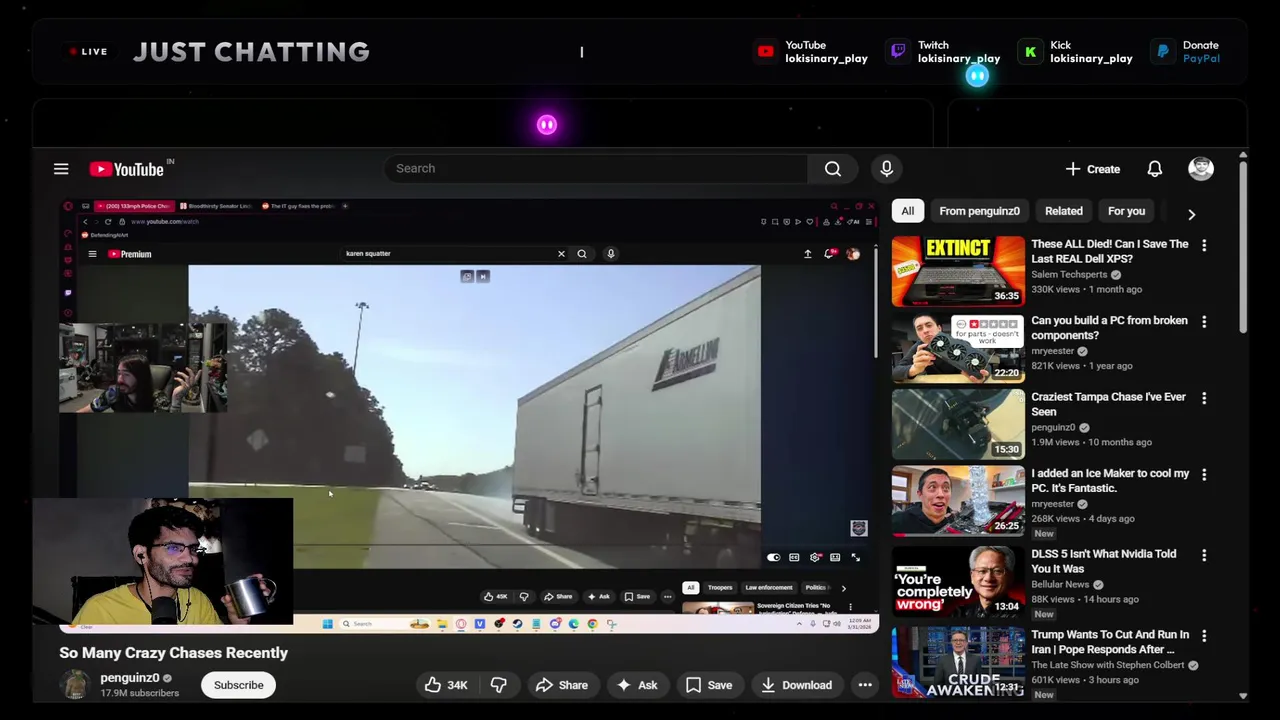Like the video with 34K likes
Screen dimensions: 1280x720
[x=446, y=685]
